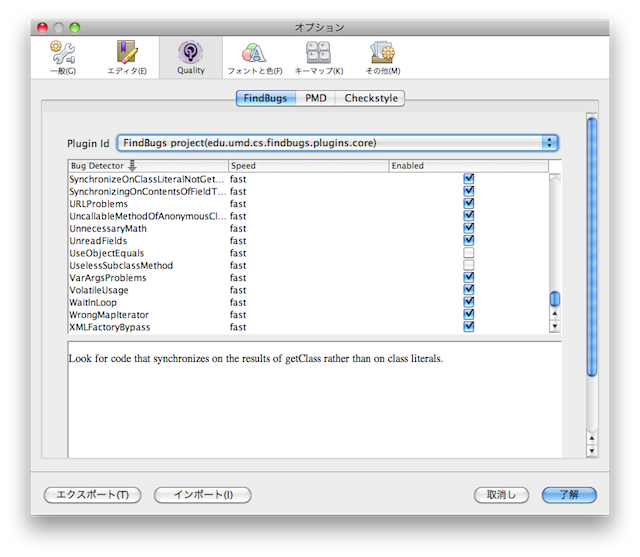Switch to the PMD tab
The image size is (640, 557).
coord(316,98)
